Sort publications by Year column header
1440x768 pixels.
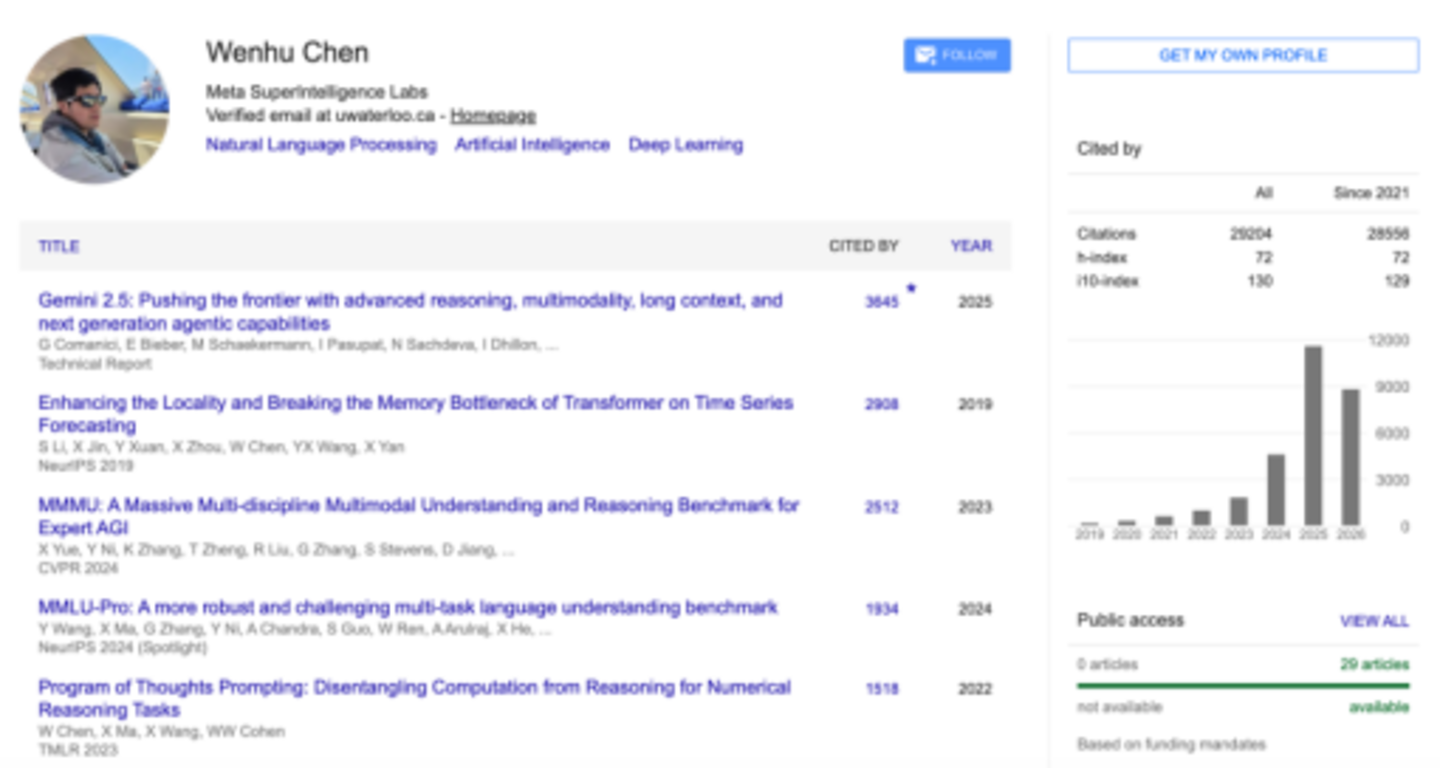(x=971, y=246)
